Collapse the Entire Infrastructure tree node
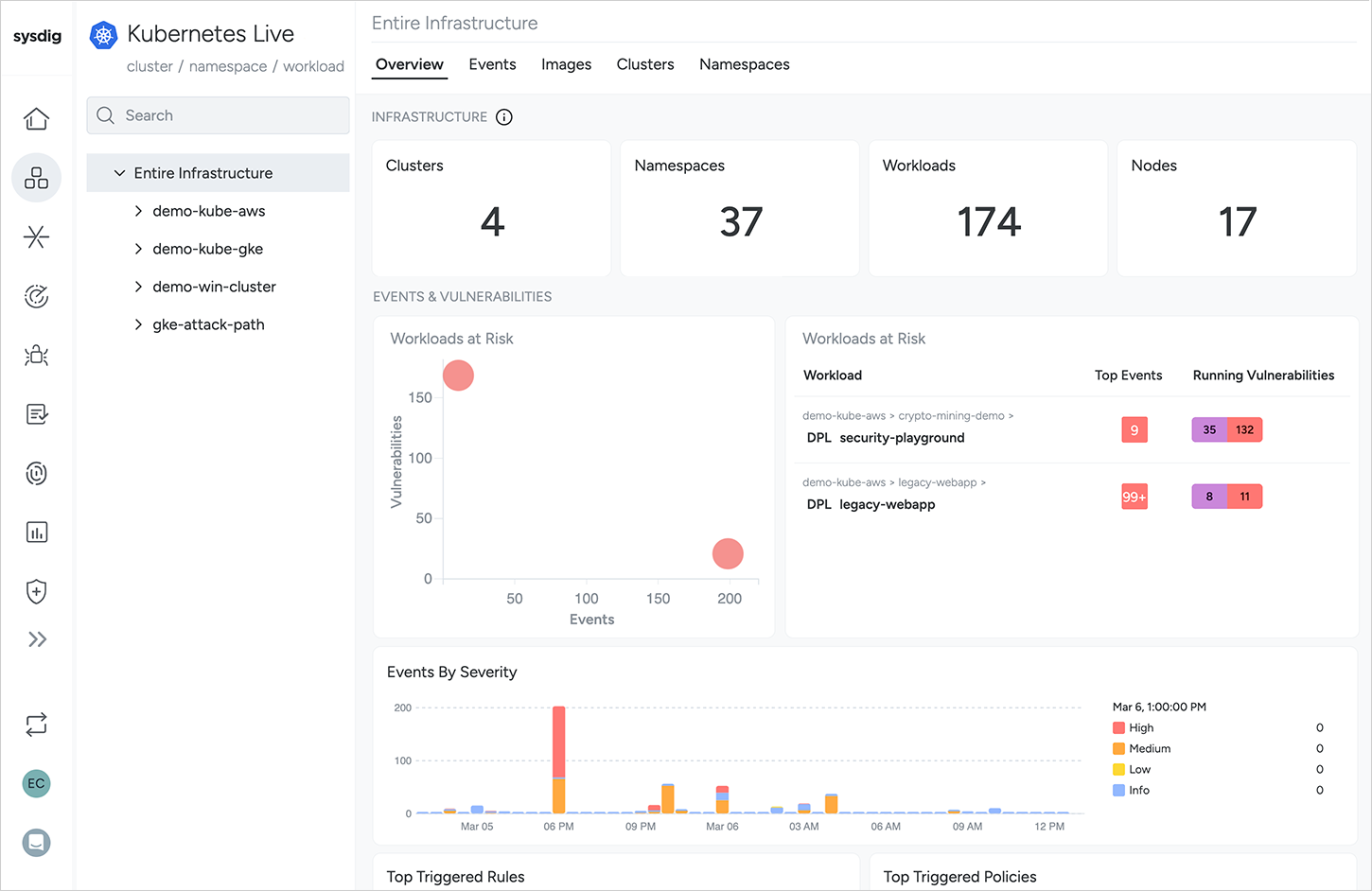1372x891 pixels. pos(119,173)
